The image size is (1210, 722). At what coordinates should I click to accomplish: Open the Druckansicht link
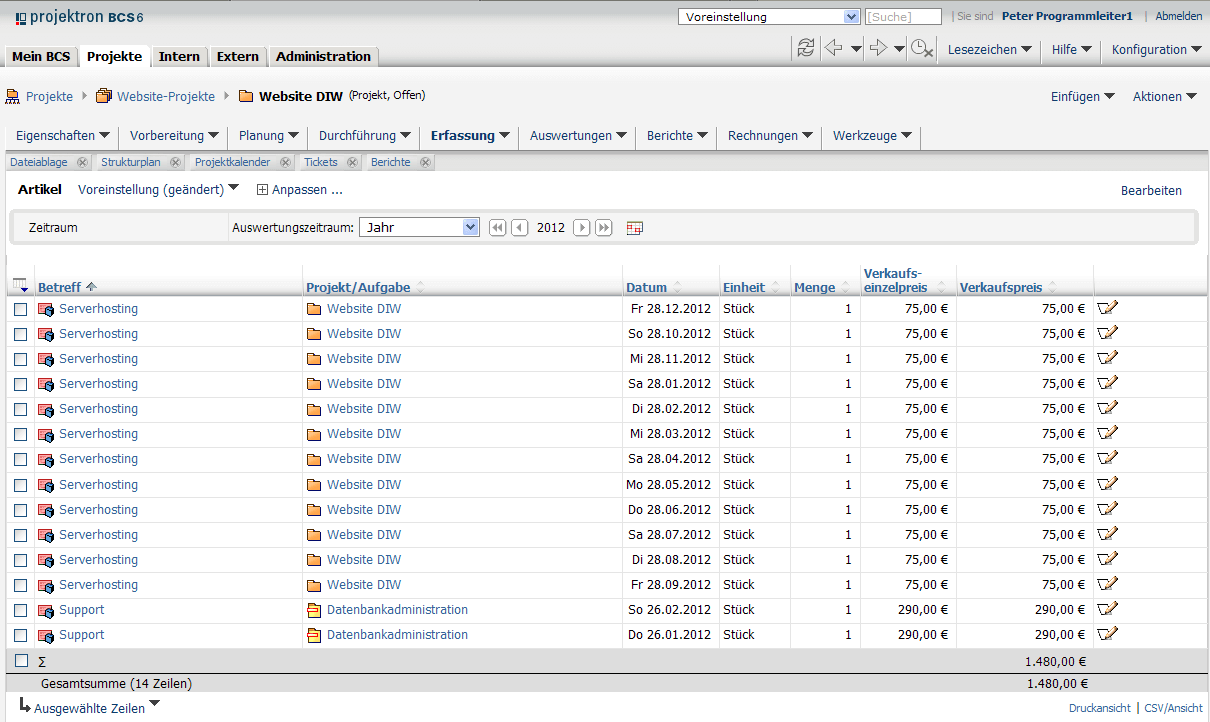tap(1099, 708)
